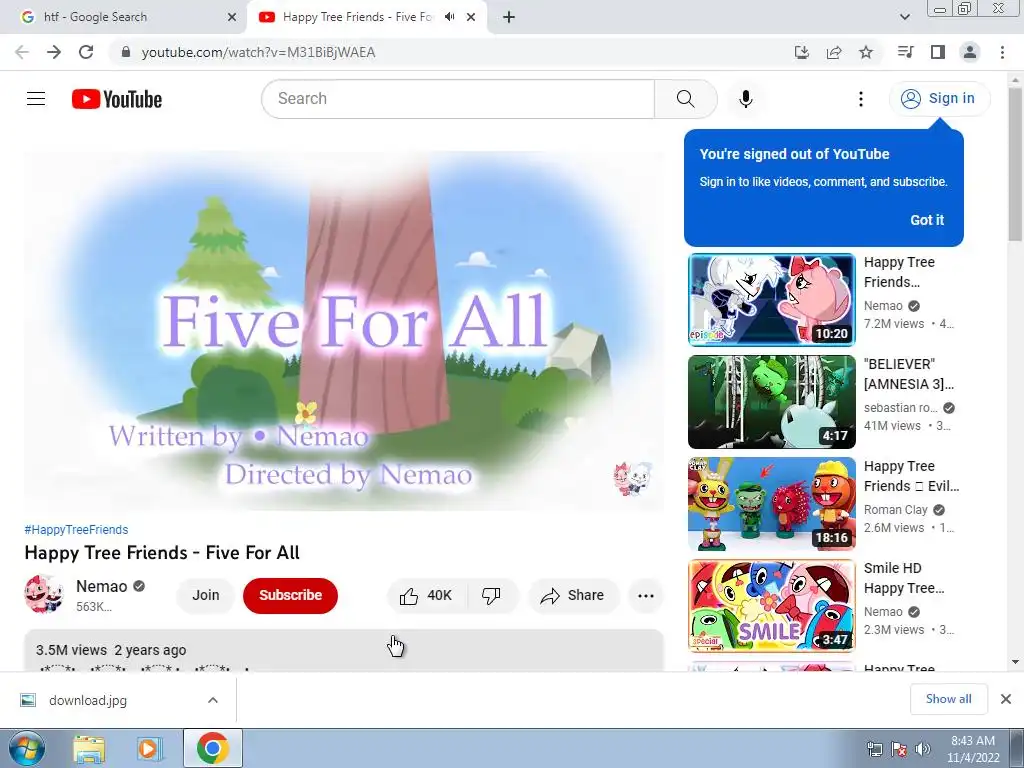Screen dimensions: 1024x768
Task: Dislike the video with thumbs down
Action: [491, 595]
